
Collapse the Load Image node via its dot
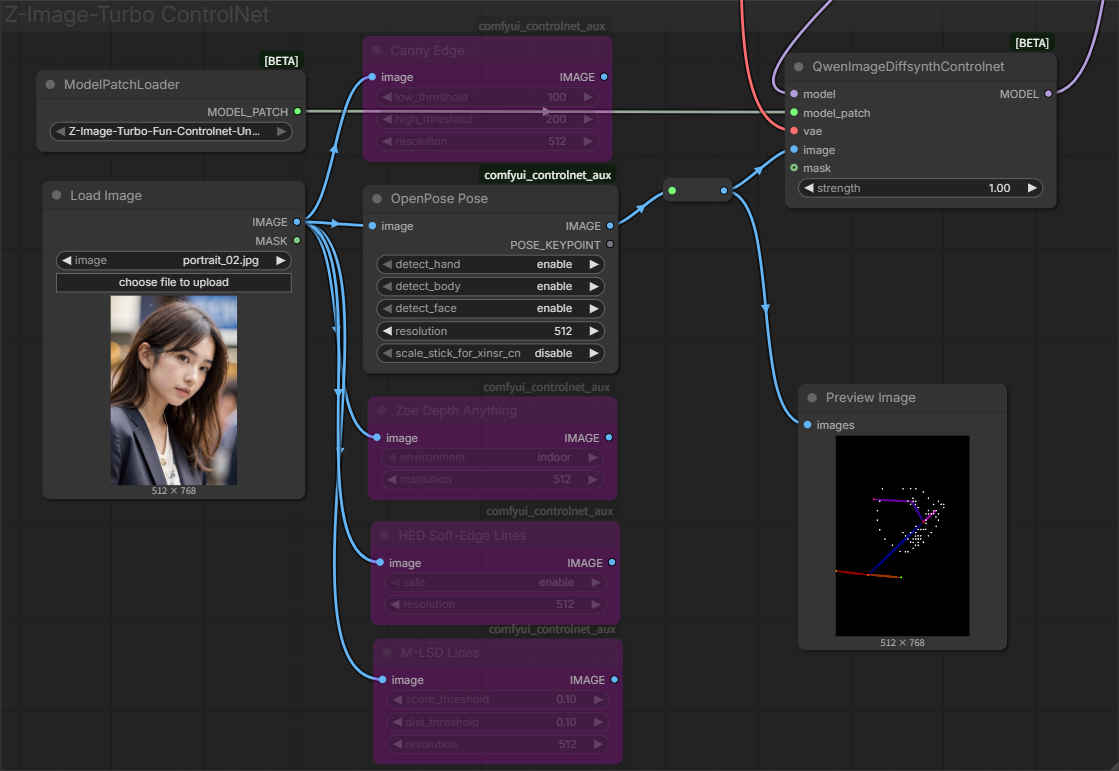(56, 196)
